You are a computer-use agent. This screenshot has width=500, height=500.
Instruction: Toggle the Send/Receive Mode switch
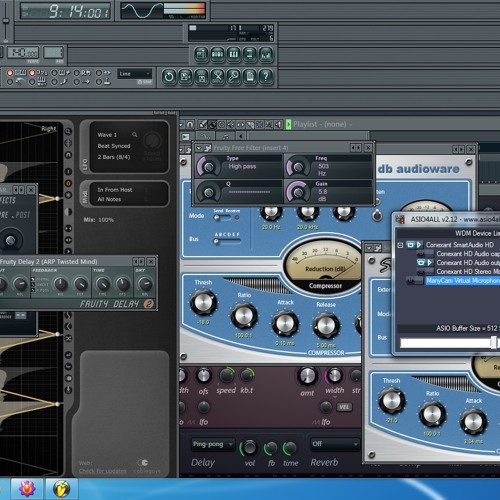pyautogui.click(x=222, y=218)
